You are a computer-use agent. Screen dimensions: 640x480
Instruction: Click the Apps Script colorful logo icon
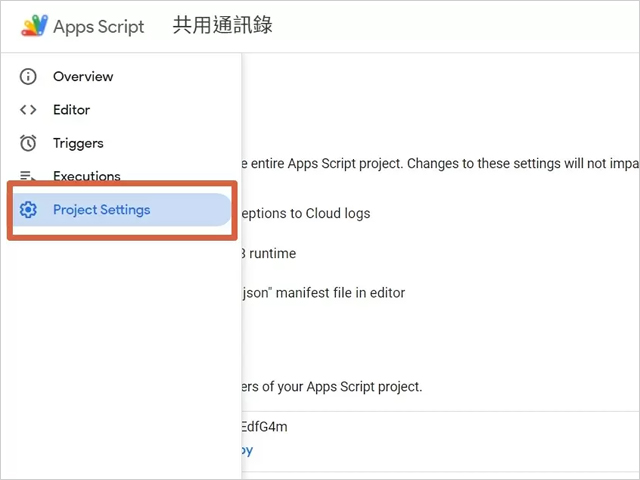coord(34,26)
